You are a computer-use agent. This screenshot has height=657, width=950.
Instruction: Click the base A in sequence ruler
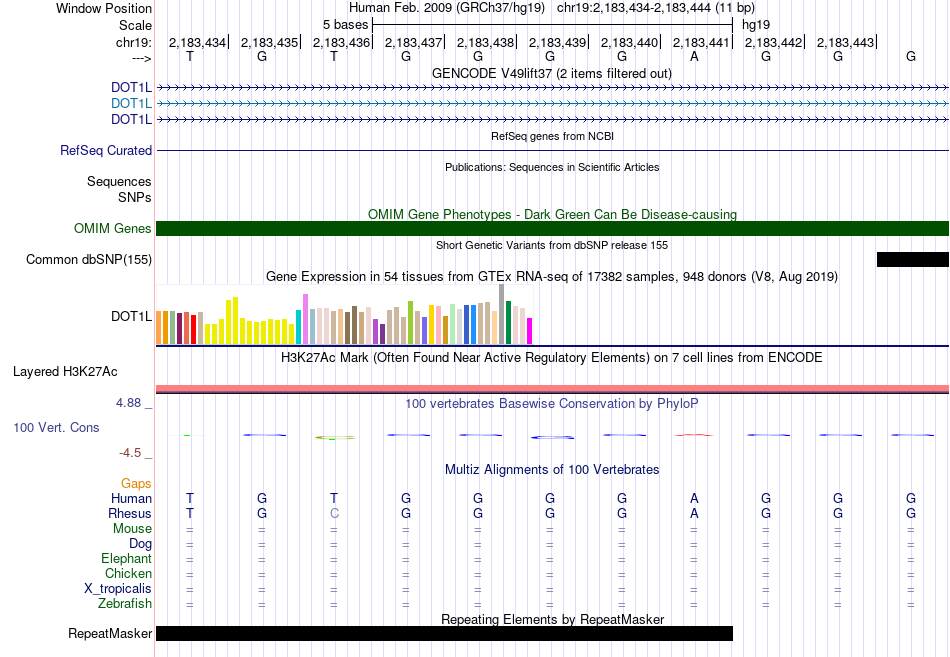point(694,56)
